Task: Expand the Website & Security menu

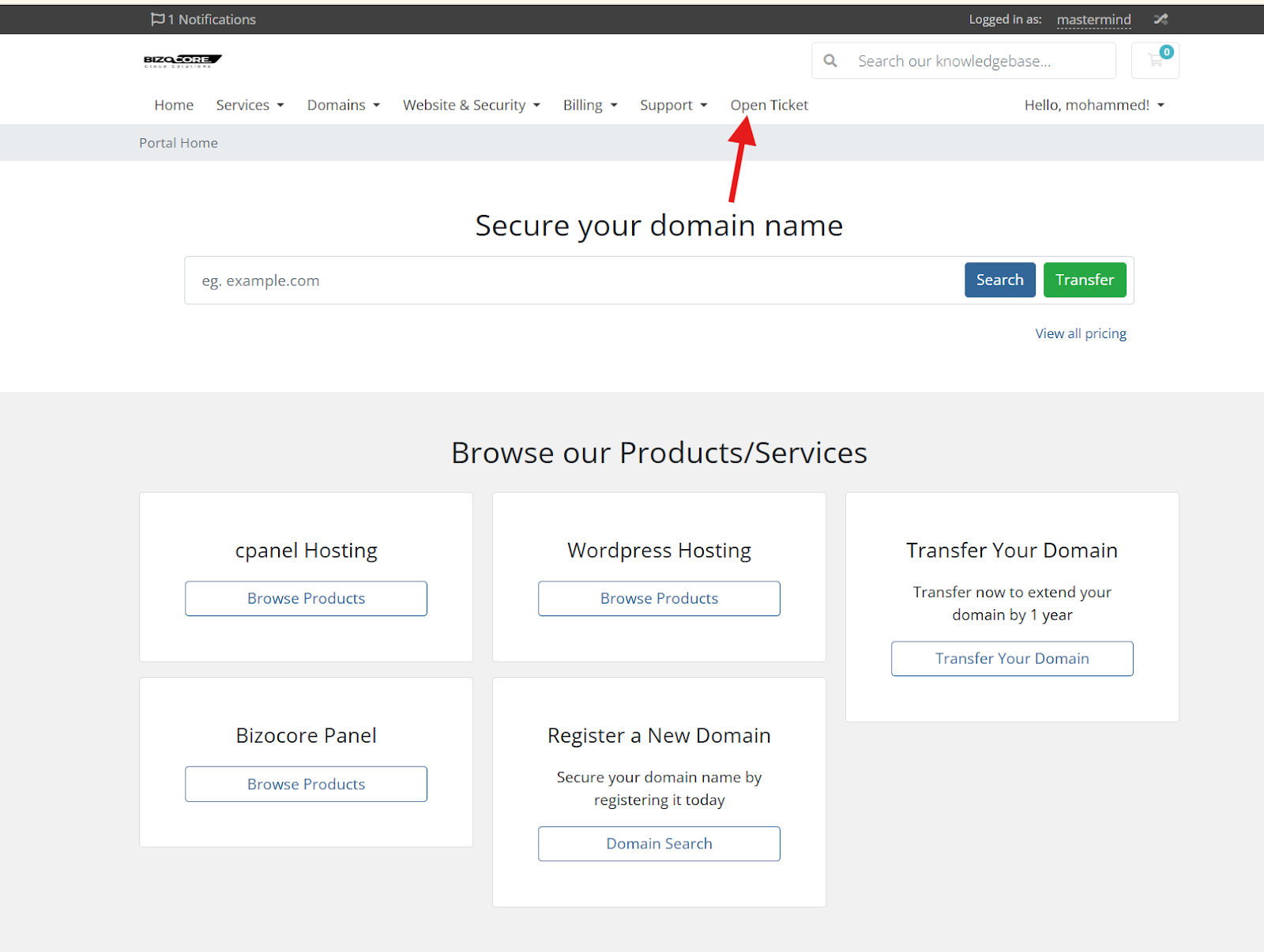Action: point(472,105)
